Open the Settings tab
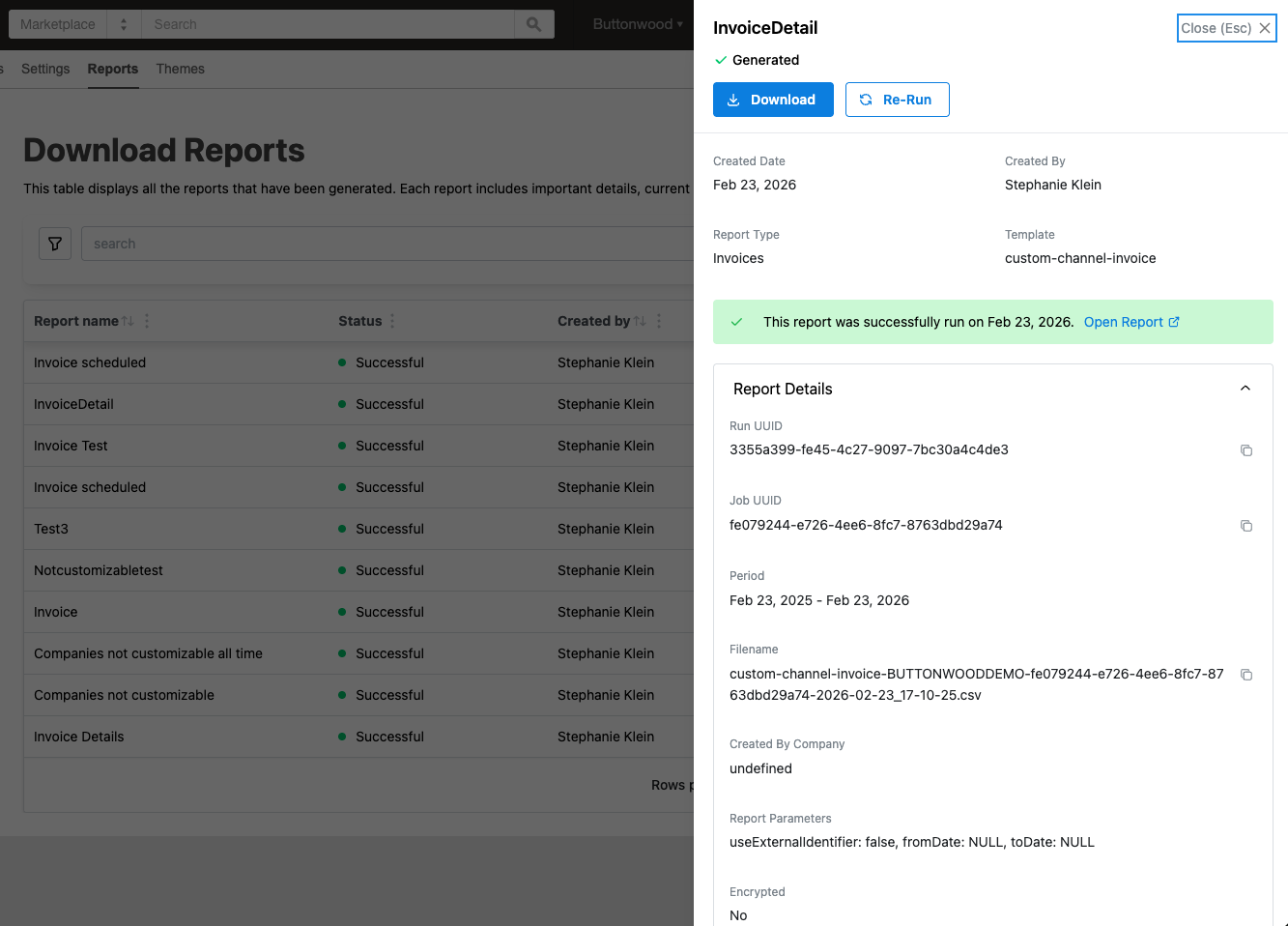This screenshot has height=926, width=1288. tap(45, 69)
